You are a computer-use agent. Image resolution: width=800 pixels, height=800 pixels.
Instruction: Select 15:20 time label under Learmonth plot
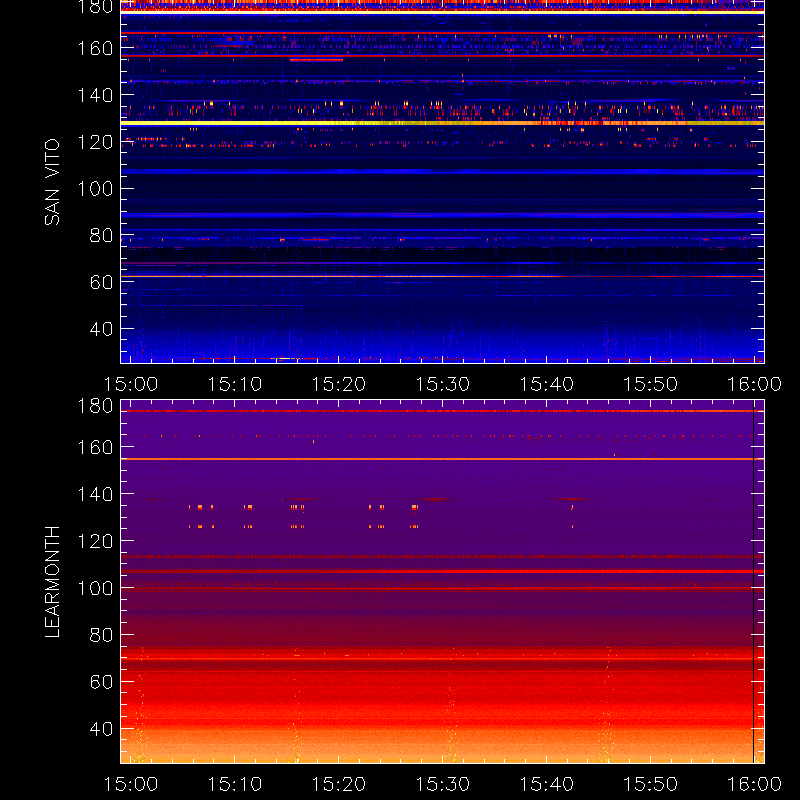tap(339, 784)
